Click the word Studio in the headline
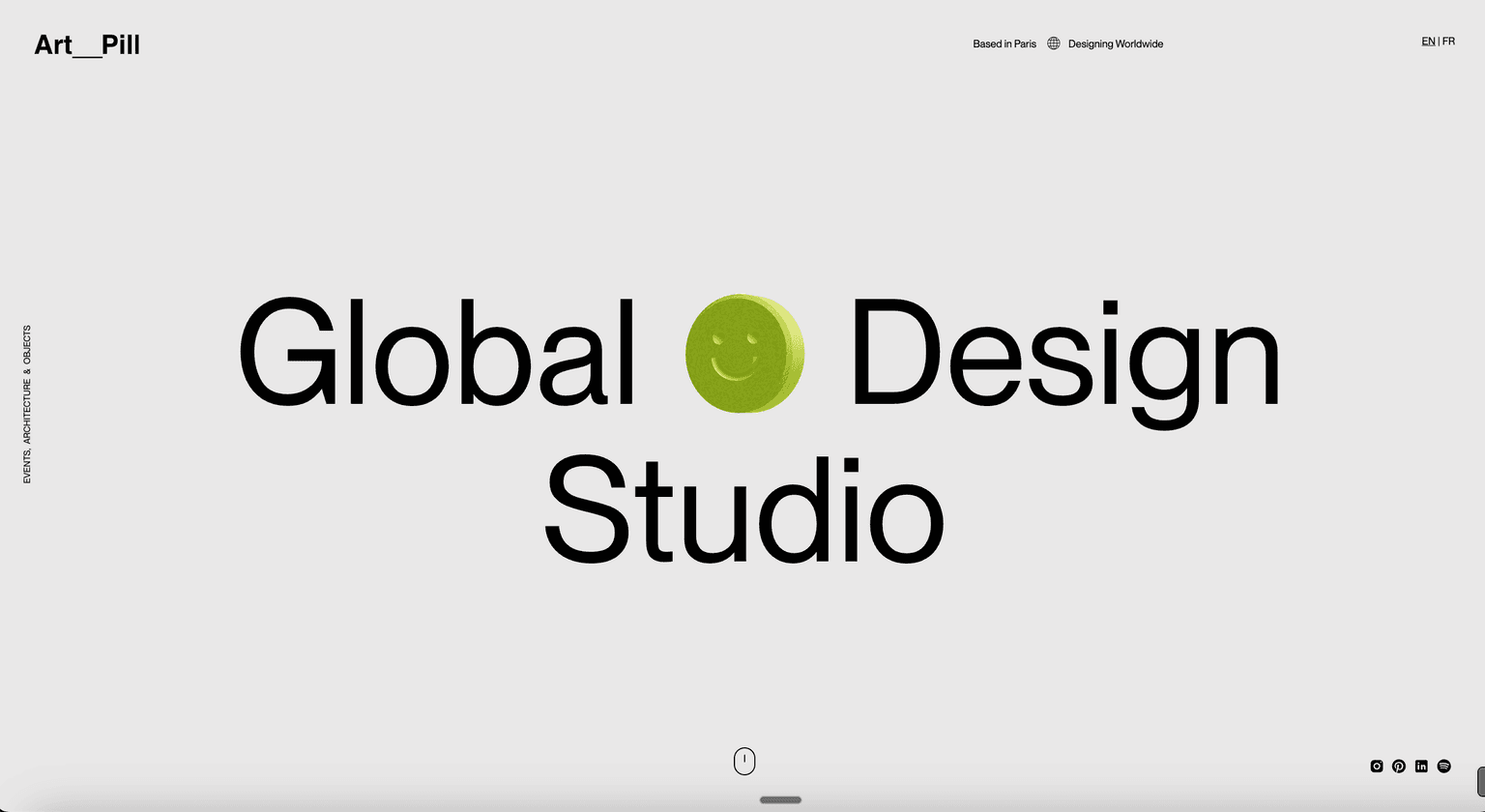Screen dimensions: 1485x812 (744, 509)
